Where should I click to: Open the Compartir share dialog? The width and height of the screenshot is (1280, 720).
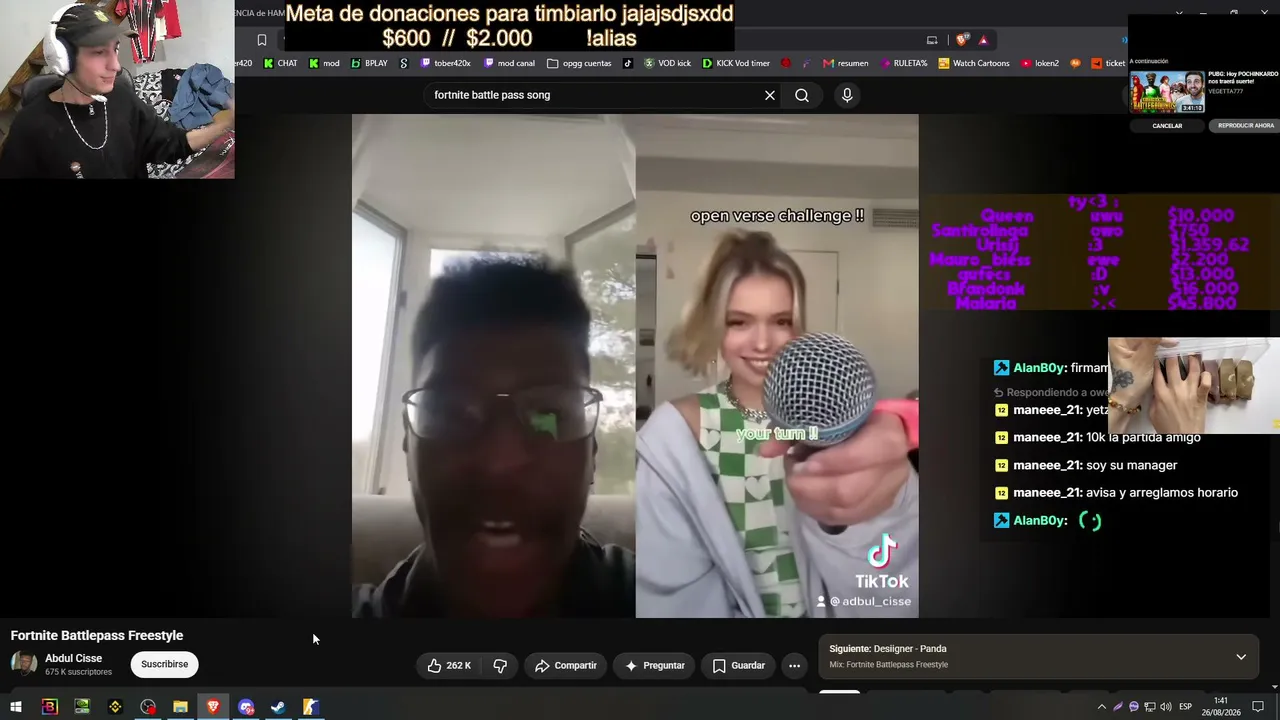pyautogui.click(x=566, y=665)
